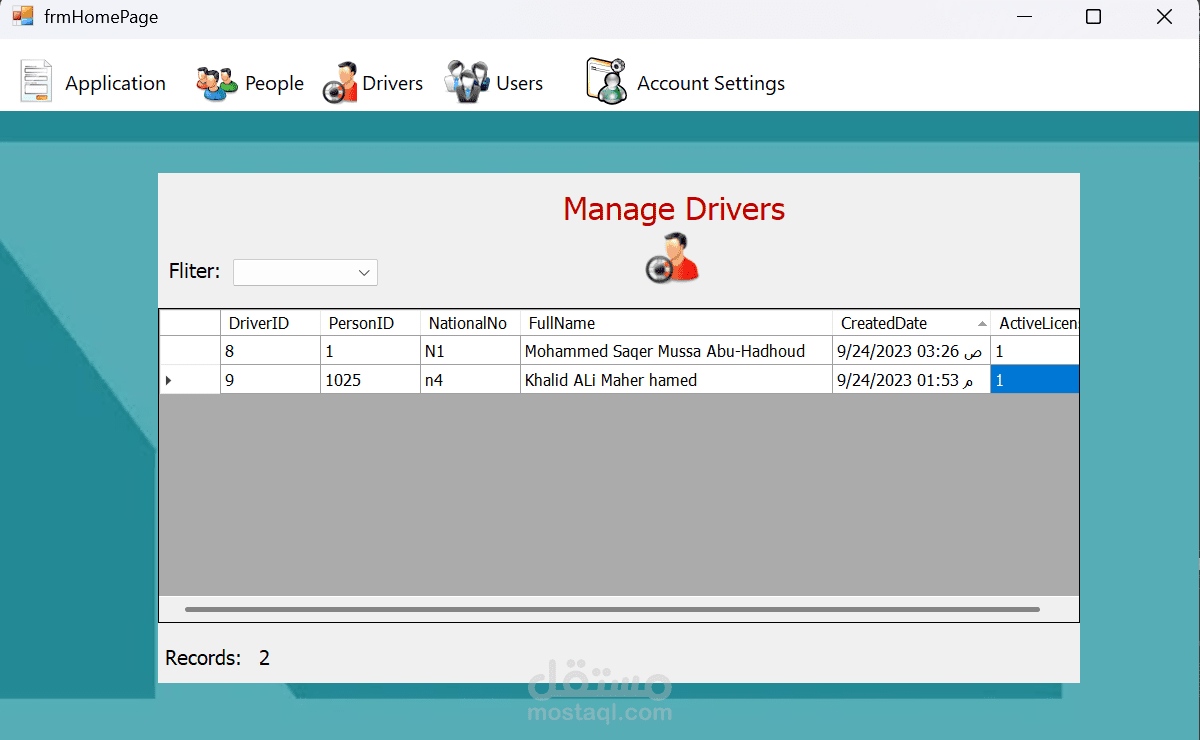Click the PersonID cell with value 1025
1200x740 pixels.
point(369,380)
